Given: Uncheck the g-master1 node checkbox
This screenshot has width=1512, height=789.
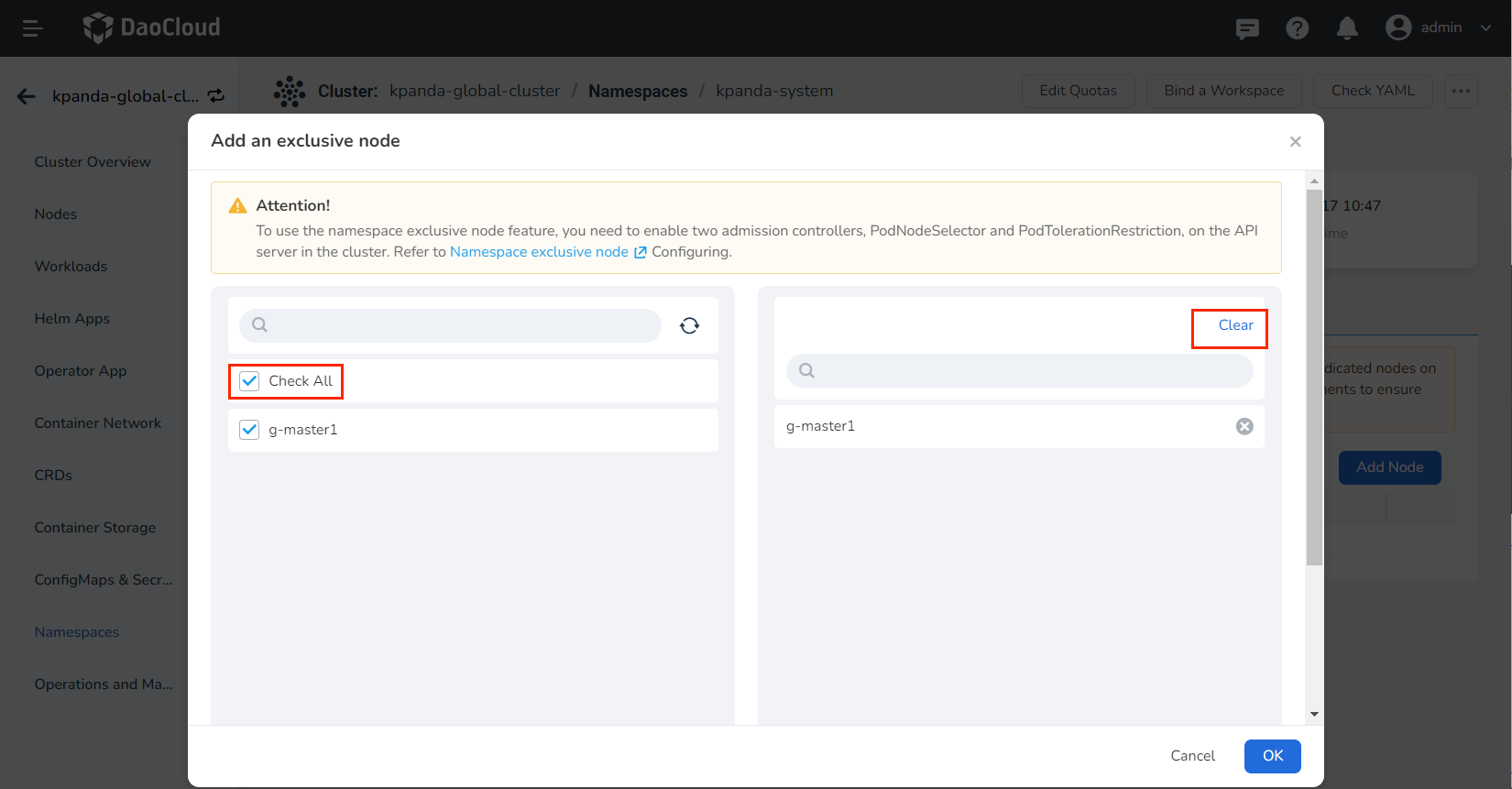Looking at the screenshot, I should tap(249, 430).
